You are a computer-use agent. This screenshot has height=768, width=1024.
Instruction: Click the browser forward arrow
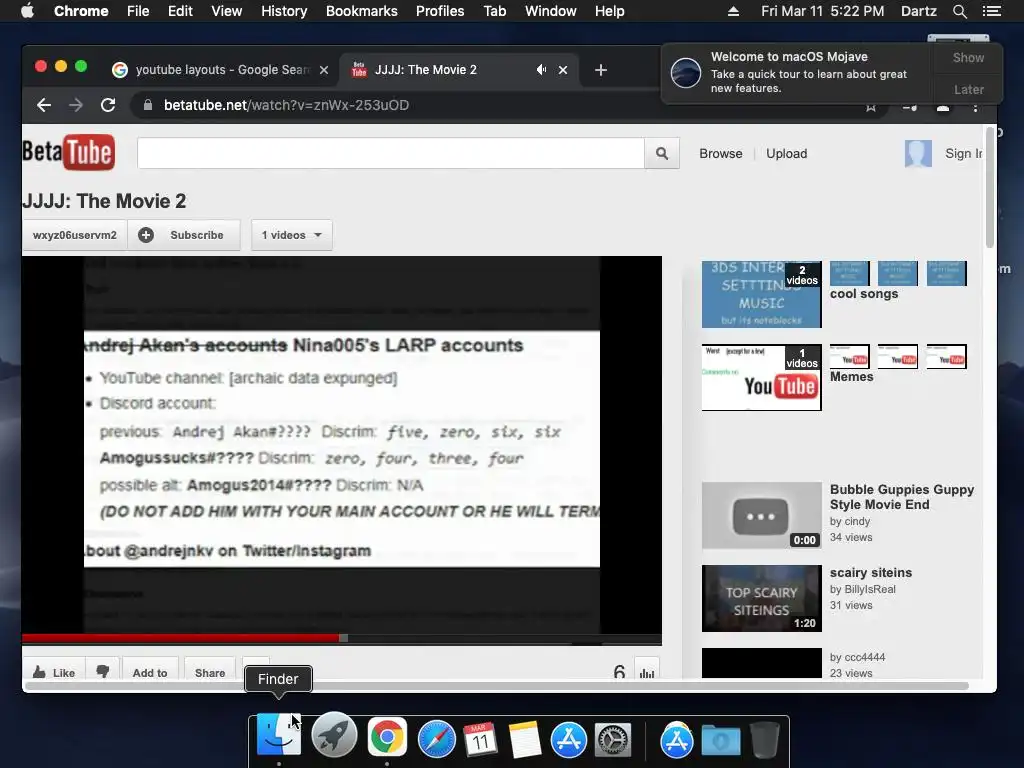(x=76, y=105)
